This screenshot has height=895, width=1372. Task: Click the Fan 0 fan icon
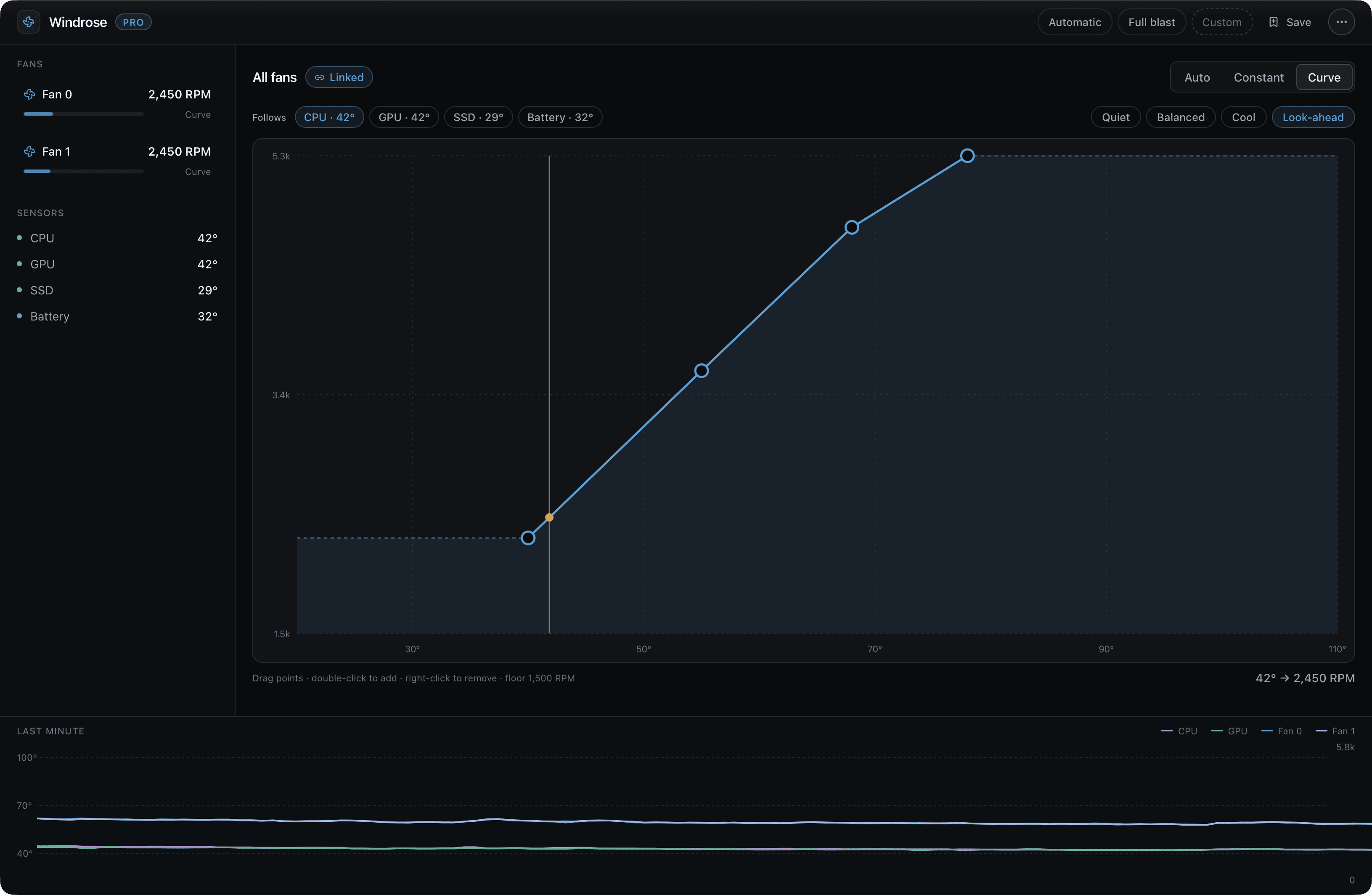tap(29, 94)
